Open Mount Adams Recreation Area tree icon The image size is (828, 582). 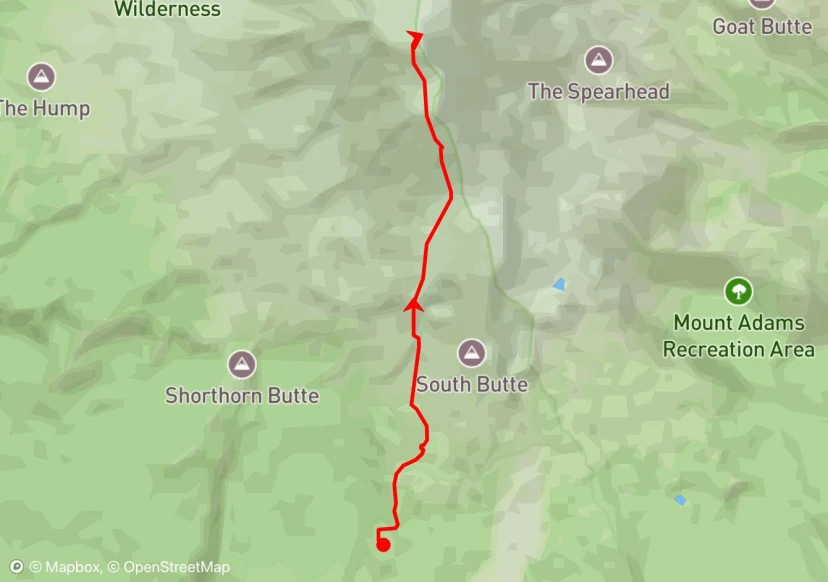tap(738, 291)
